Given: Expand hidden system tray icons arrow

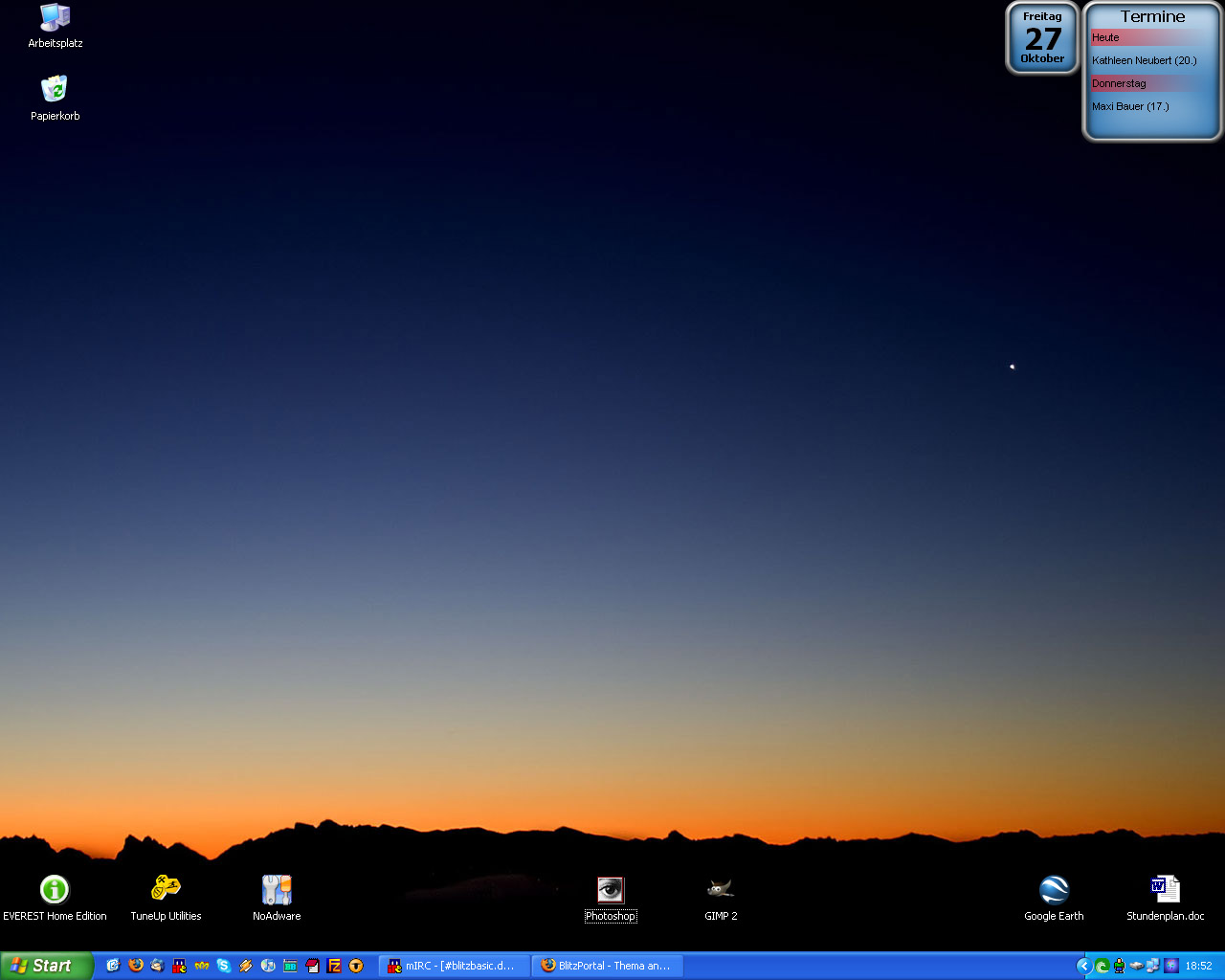Looking at the screenshot, I should pyautogui.click(x=1083, y=967).
